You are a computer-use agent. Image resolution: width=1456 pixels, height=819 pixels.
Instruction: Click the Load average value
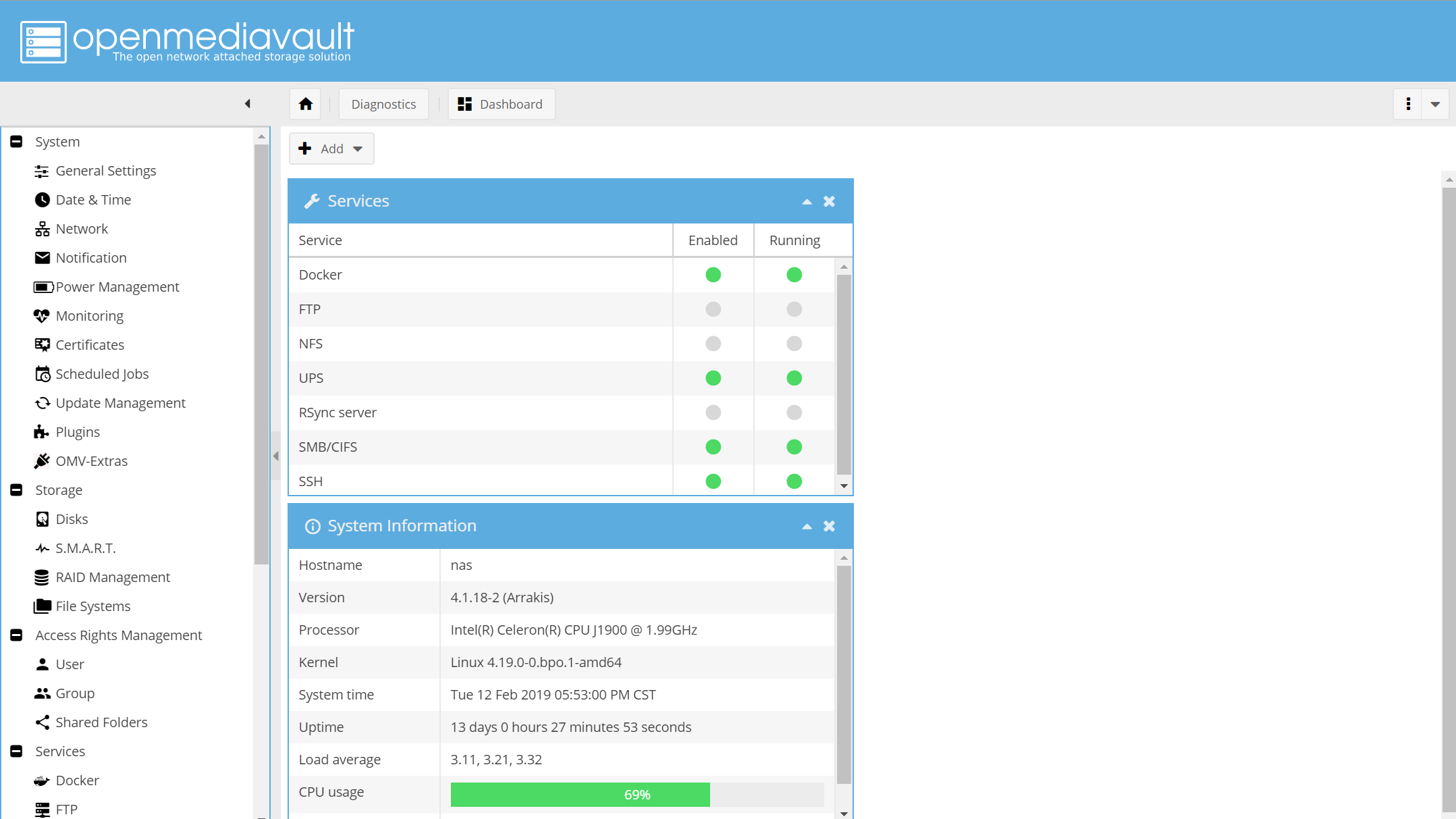[x=496, y=760]
